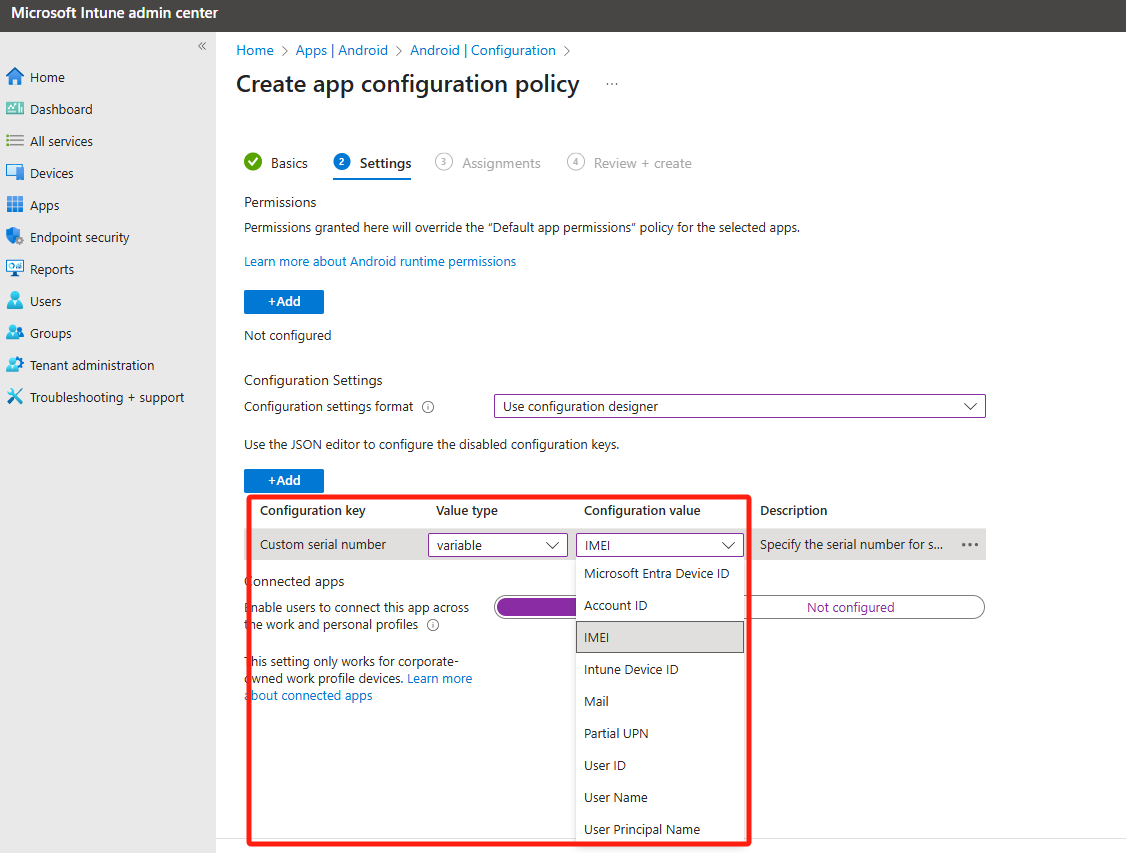Open Dashboard in the sidebar menu
Image resolution: width=1126 pixels, height=853 pixels.
61,109
